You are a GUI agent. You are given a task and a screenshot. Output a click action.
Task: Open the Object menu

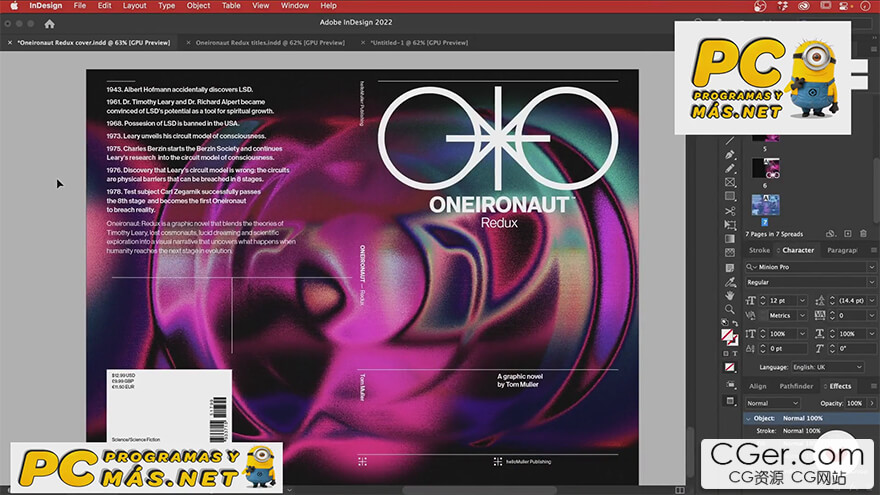pos(198,6)
